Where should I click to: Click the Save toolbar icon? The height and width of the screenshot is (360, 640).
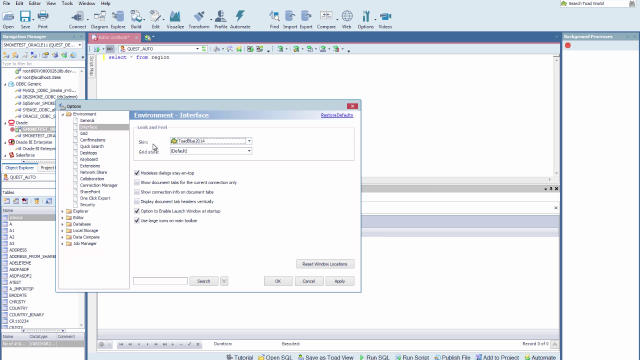pyautogui.click(x=25, y=19)
